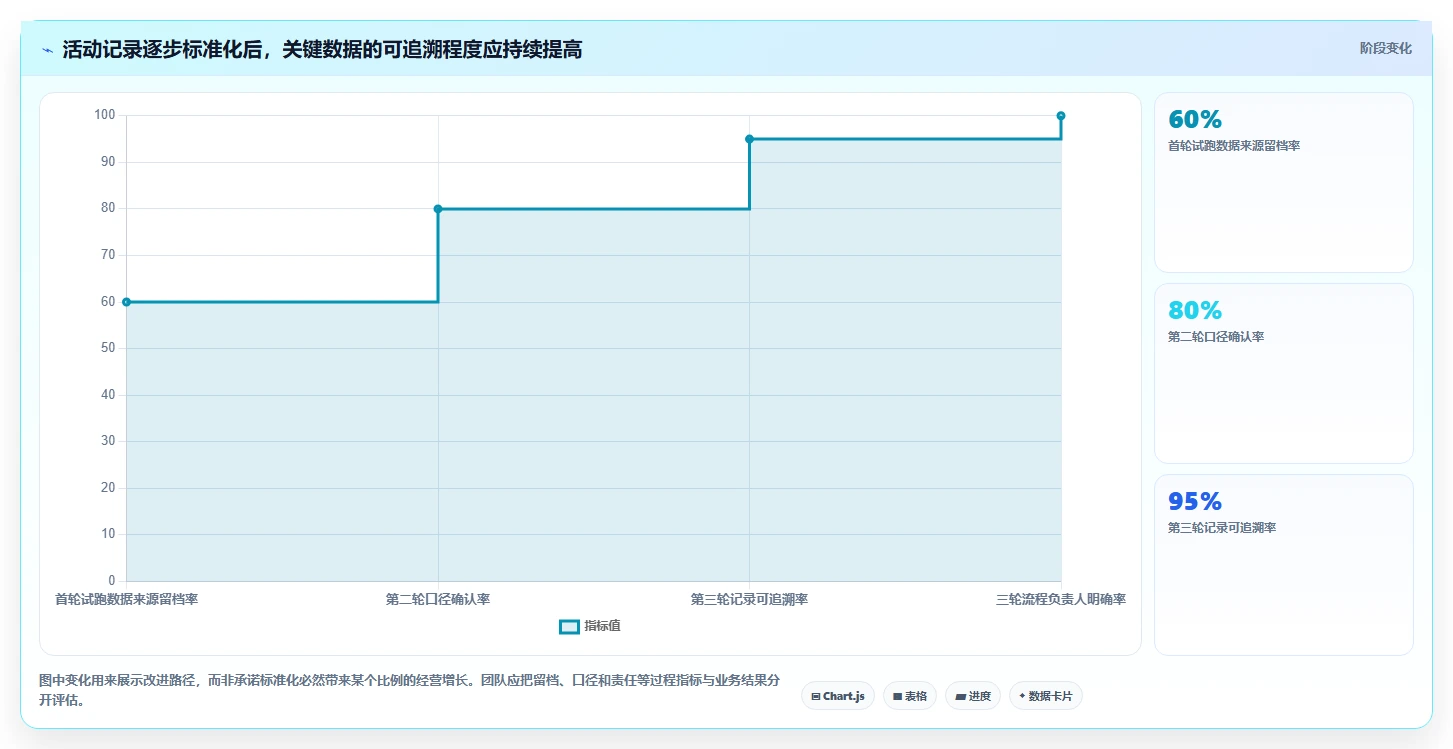The width and height of the screenshot is (1453, 749).
Task: Click the 阶段变化 label in header
Action: tap(1386, 48)
